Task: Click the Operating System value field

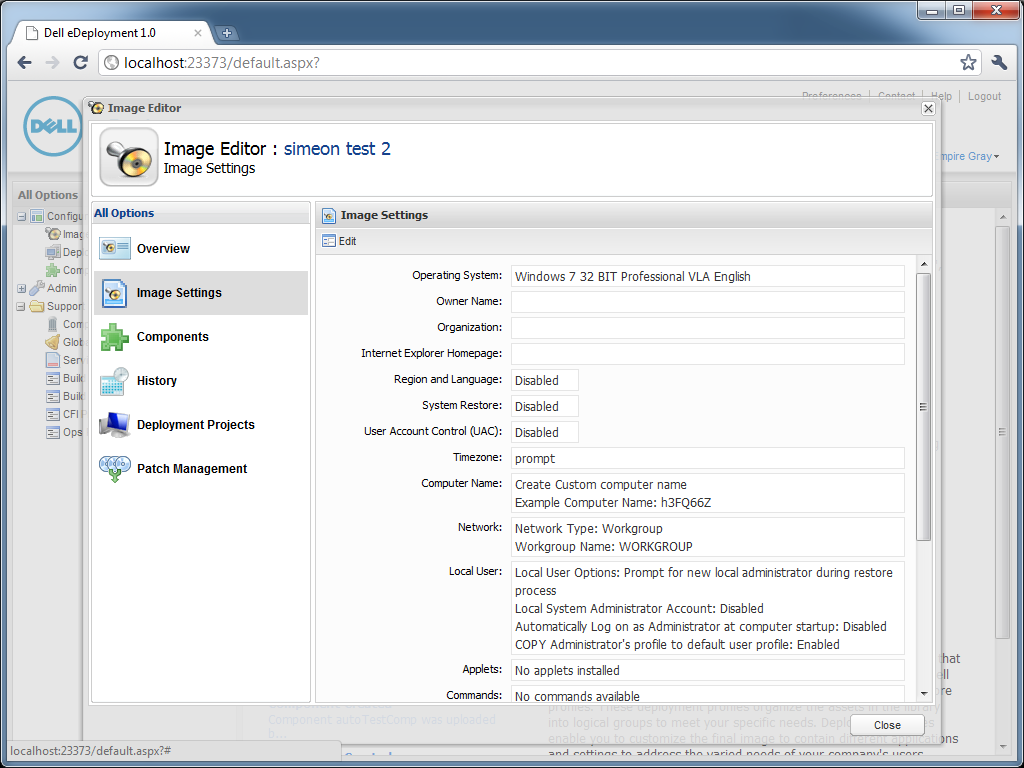Action: [707, 276]
